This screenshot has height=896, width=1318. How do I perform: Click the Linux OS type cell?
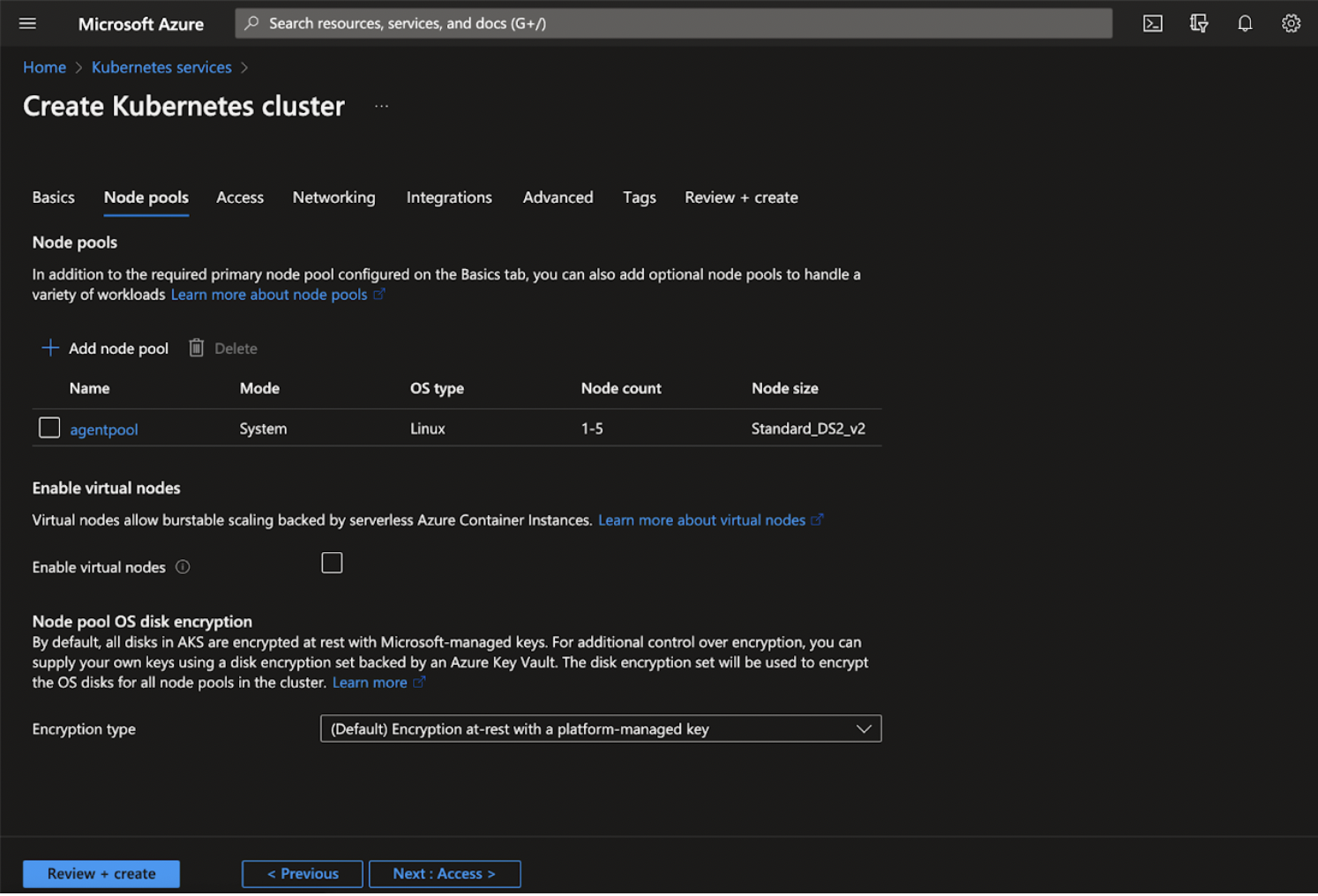(428, 429)
